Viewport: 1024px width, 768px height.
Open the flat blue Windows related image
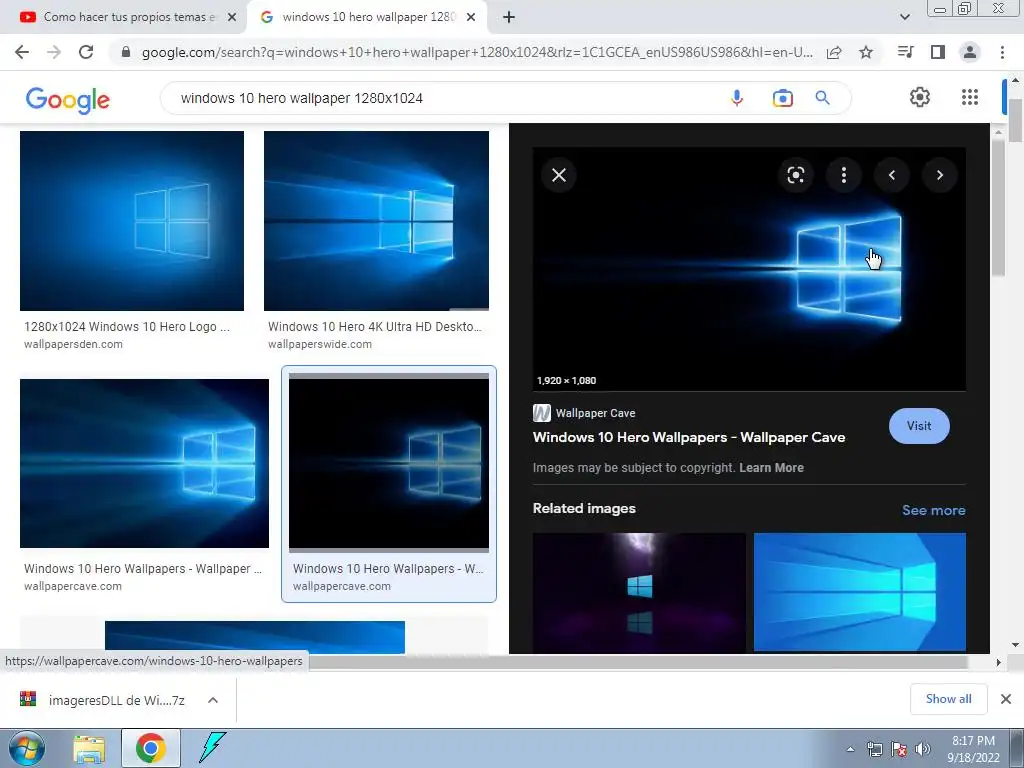click(859, 592)
